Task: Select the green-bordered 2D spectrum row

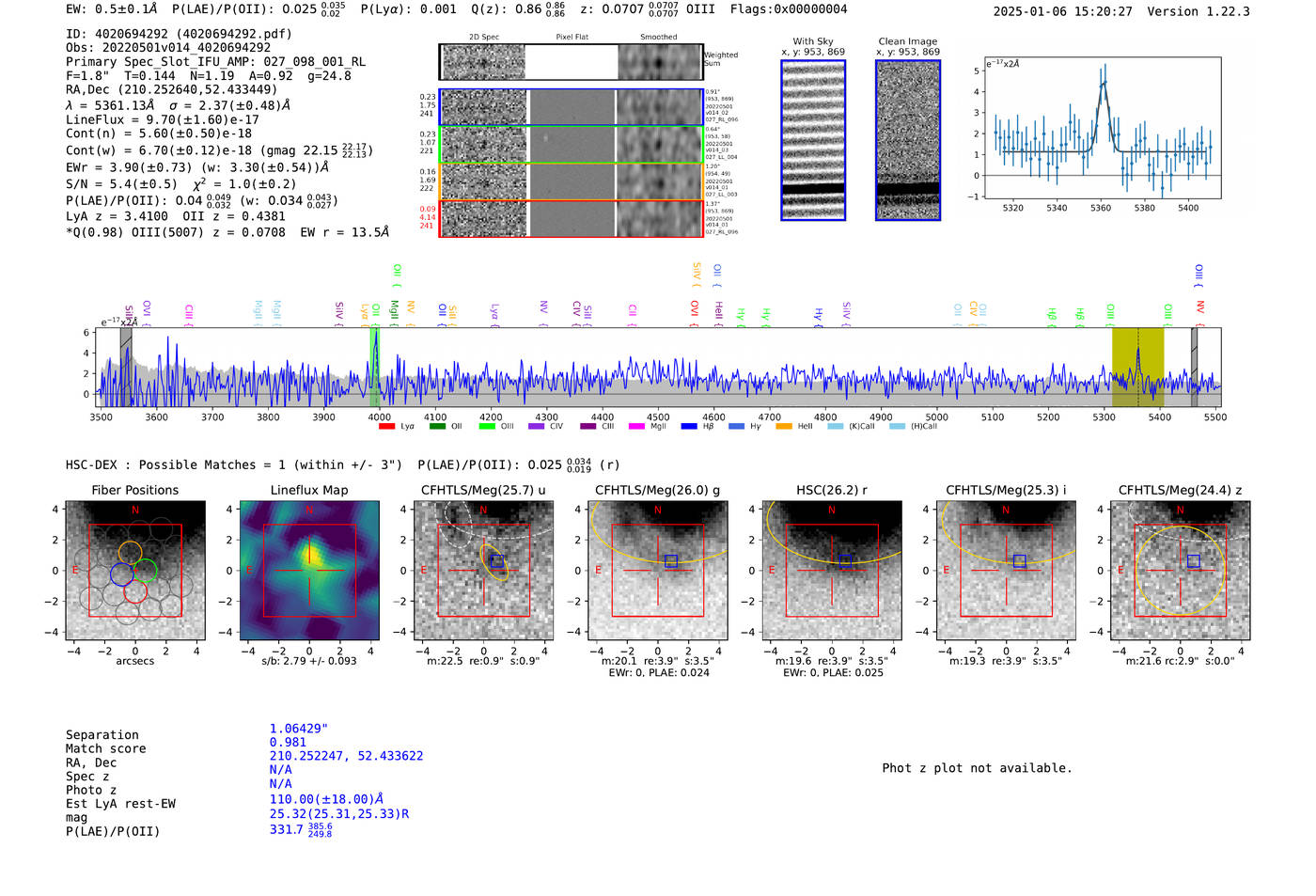Action: (571, 144)
